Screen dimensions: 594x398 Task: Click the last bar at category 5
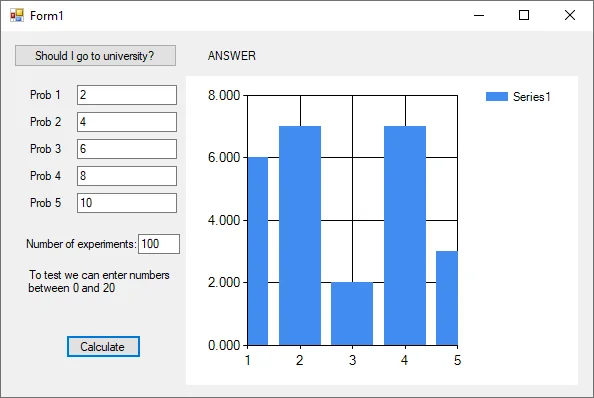[447, 298]
